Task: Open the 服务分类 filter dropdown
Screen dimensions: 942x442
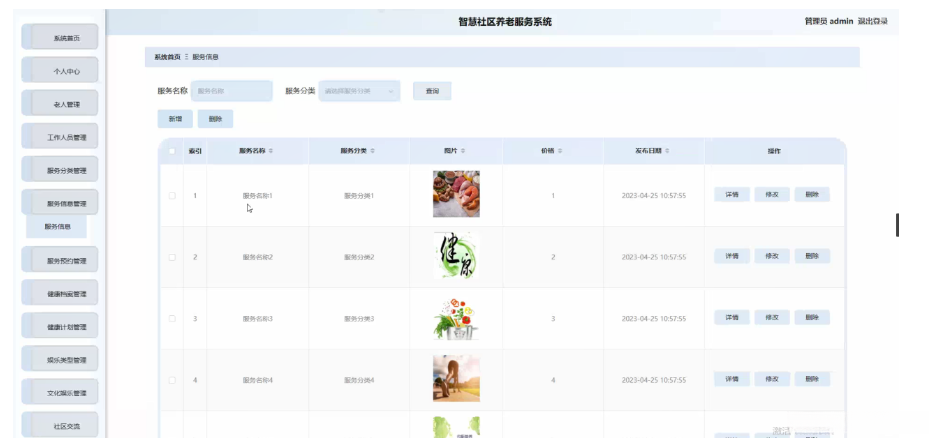Action: pos(359,91)
